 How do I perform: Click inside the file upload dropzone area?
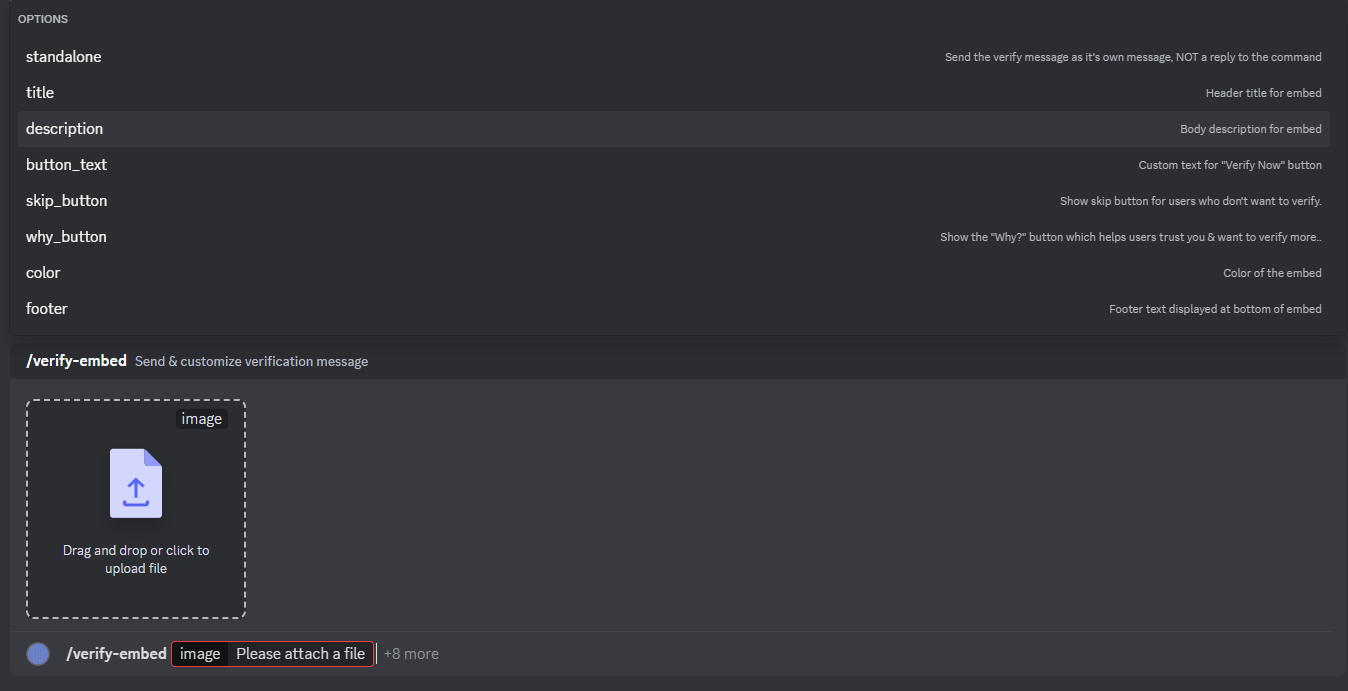(135, 509)
